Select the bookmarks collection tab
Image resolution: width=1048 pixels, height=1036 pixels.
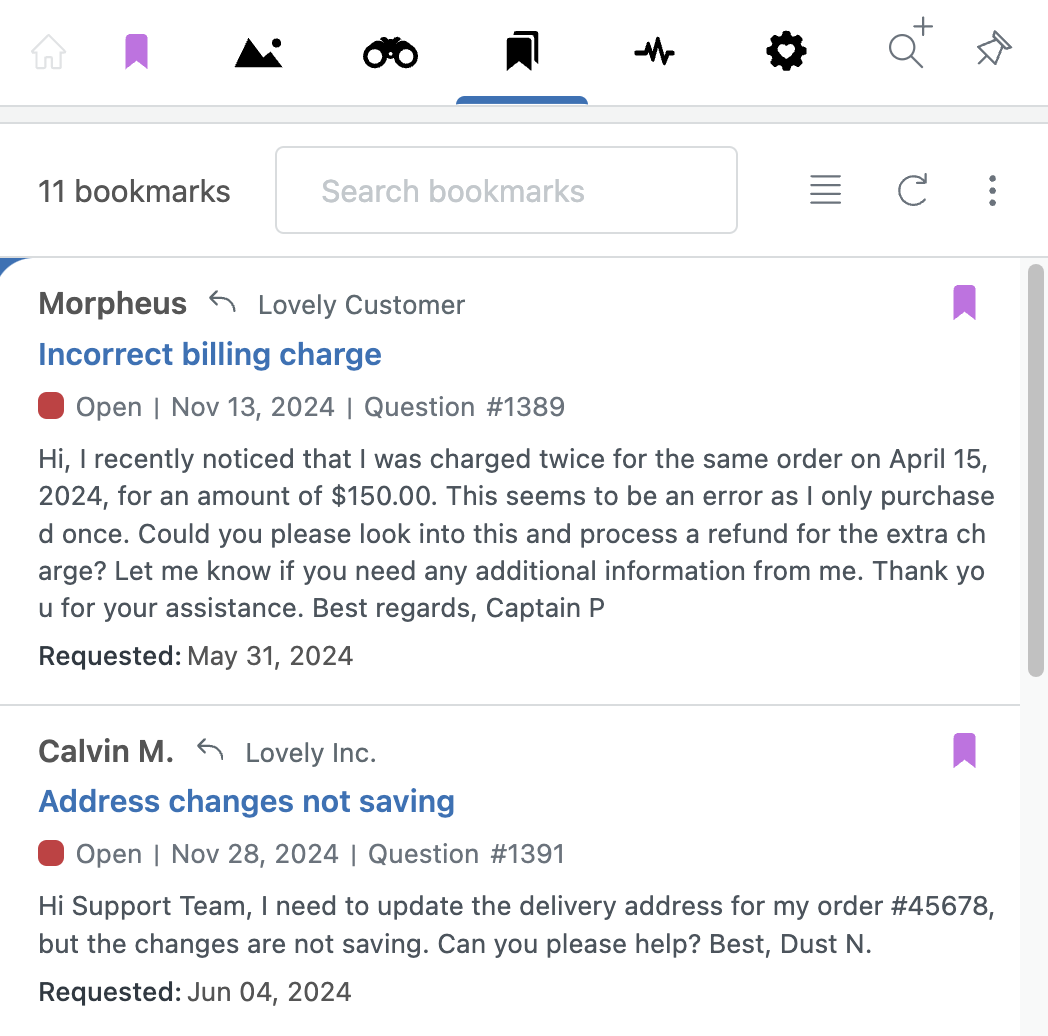[522, 51]
